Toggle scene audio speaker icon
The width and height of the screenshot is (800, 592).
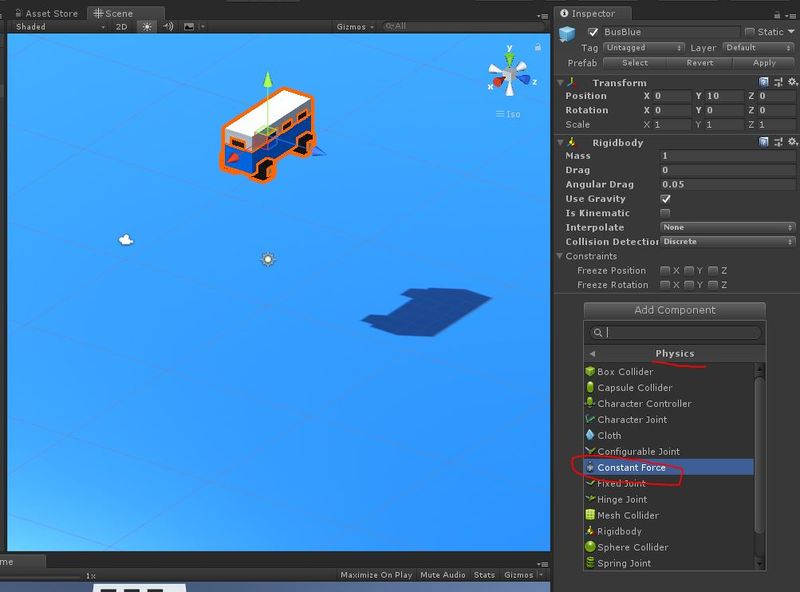[x=168, y=27]
